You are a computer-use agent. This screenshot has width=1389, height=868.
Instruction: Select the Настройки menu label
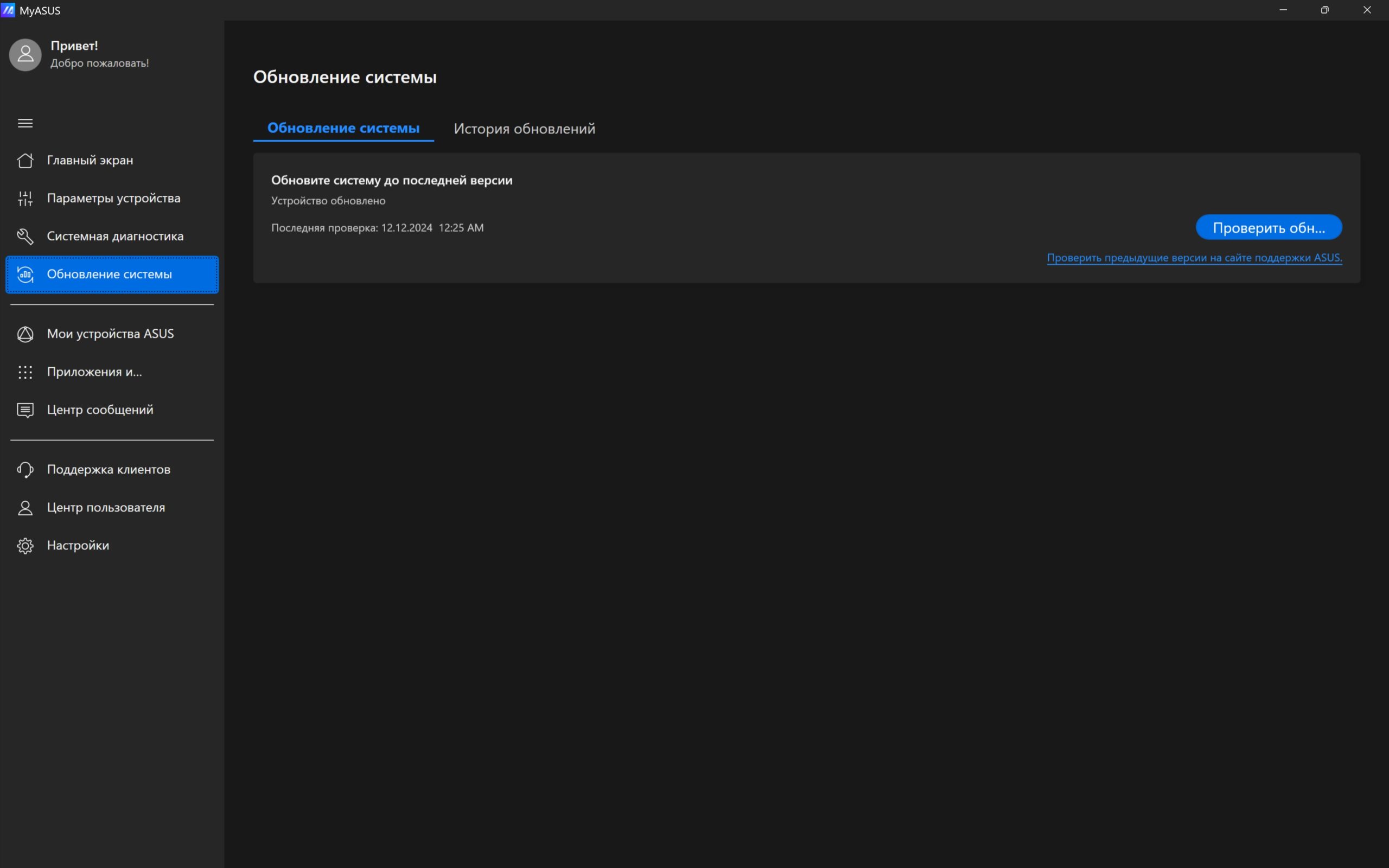(78, 545)
